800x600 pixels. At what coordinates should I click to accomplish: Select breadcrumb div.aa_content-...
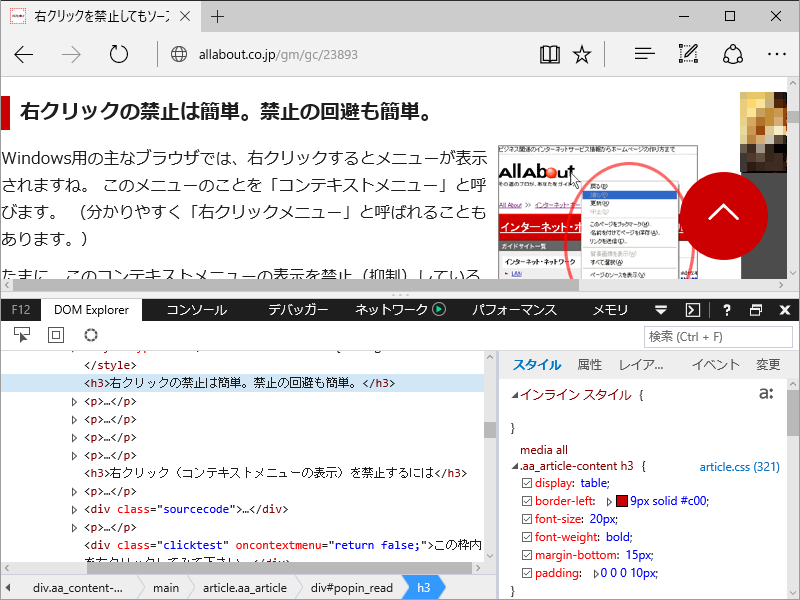pos(78,588)
